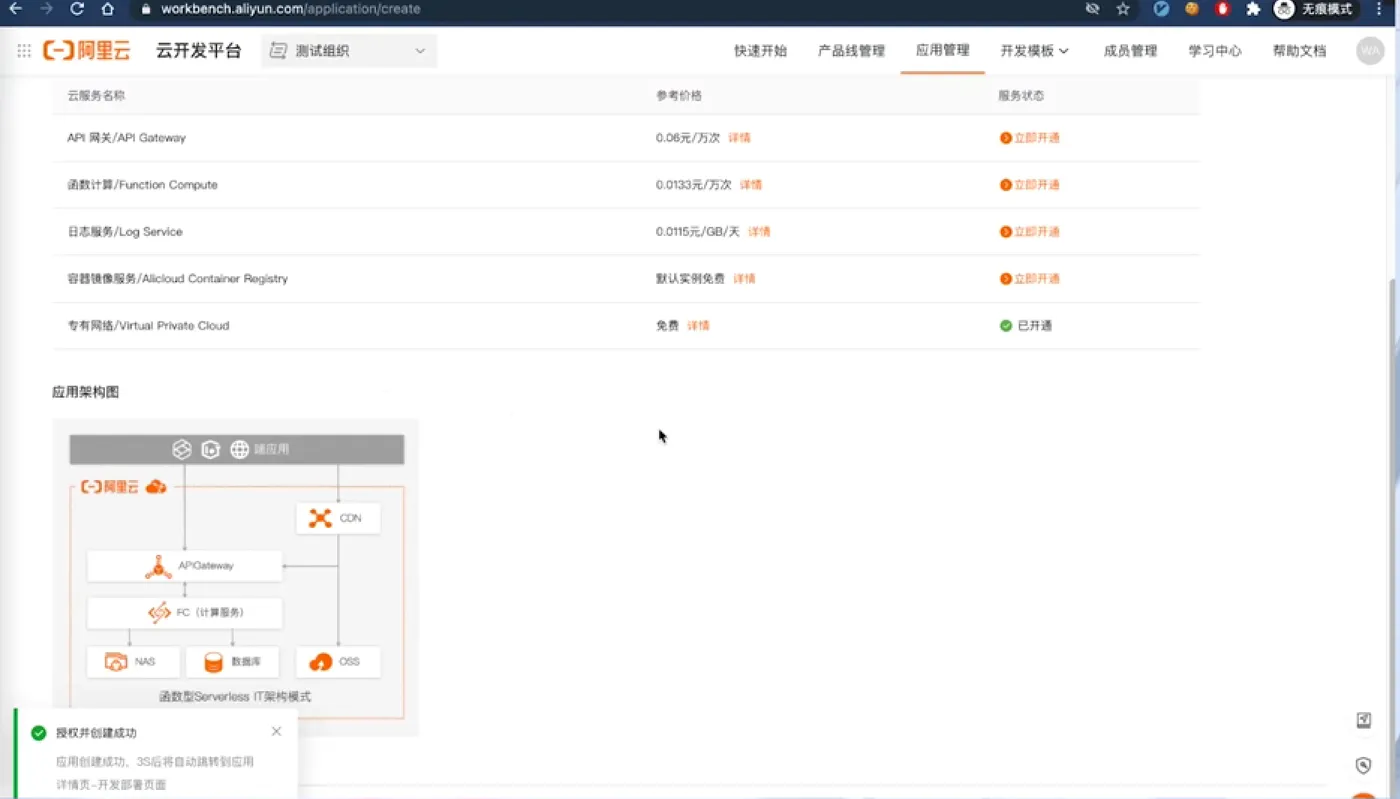Click the floating shield icon at right

[1363, 766]
